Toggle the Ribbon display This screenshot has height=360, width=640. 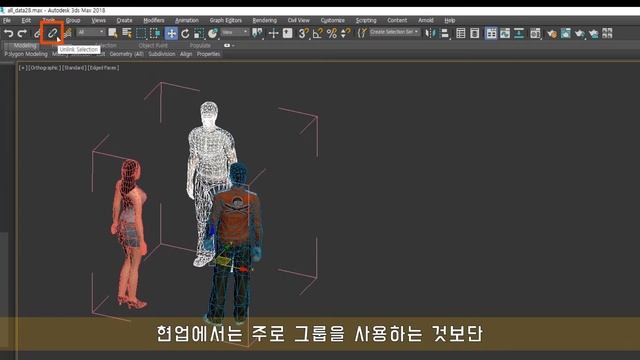(x=491, y=33)
